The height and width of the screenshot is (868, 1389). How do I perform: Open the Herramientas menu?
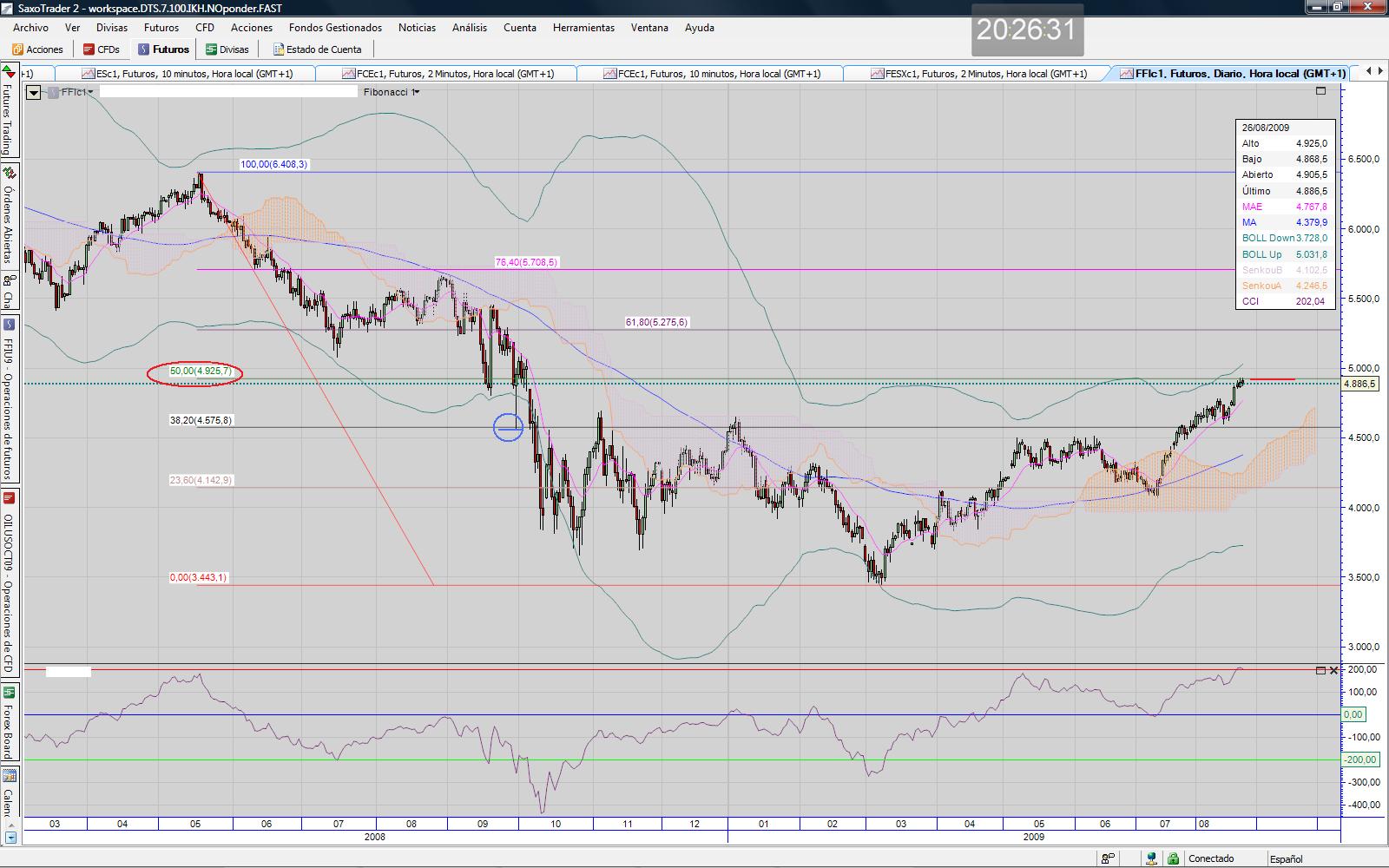click(583, 28)
